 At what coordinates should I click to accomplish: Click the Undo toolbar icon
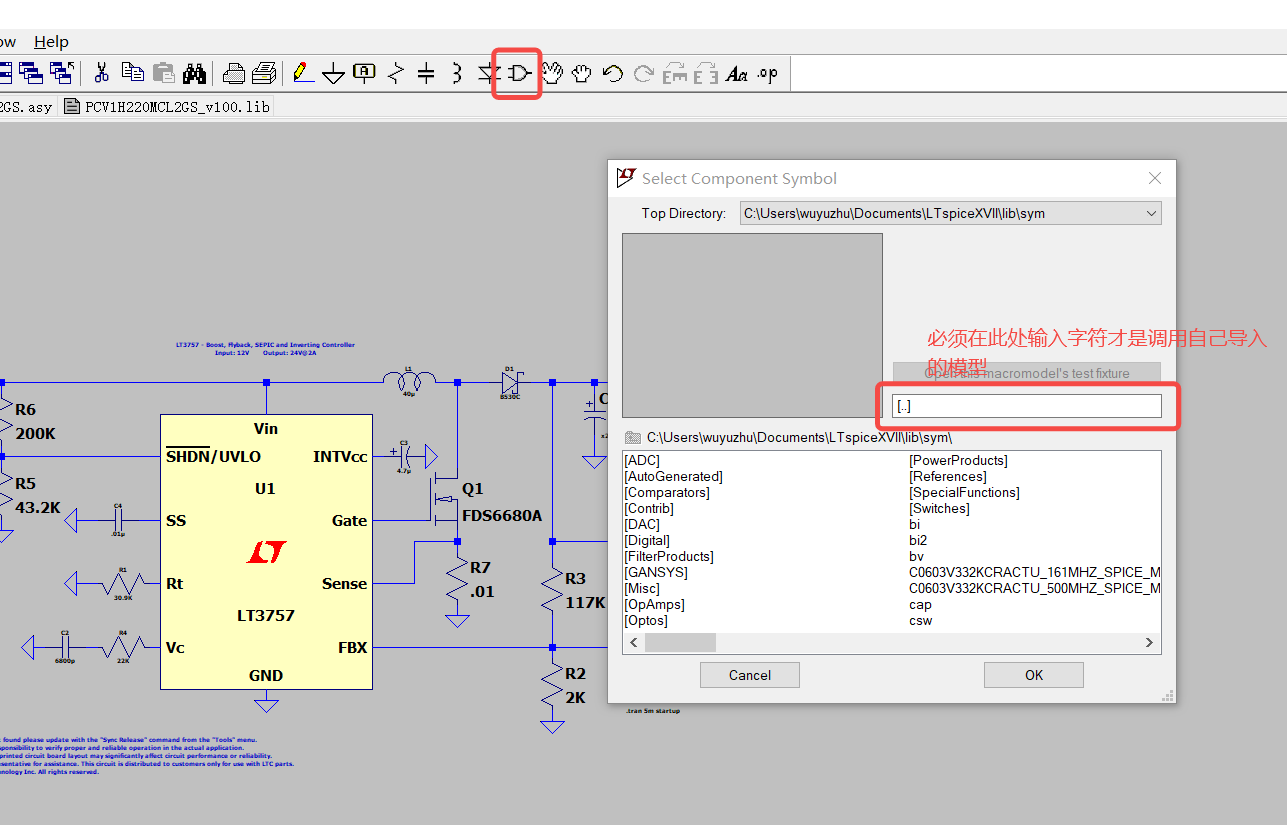coord(612,72)
